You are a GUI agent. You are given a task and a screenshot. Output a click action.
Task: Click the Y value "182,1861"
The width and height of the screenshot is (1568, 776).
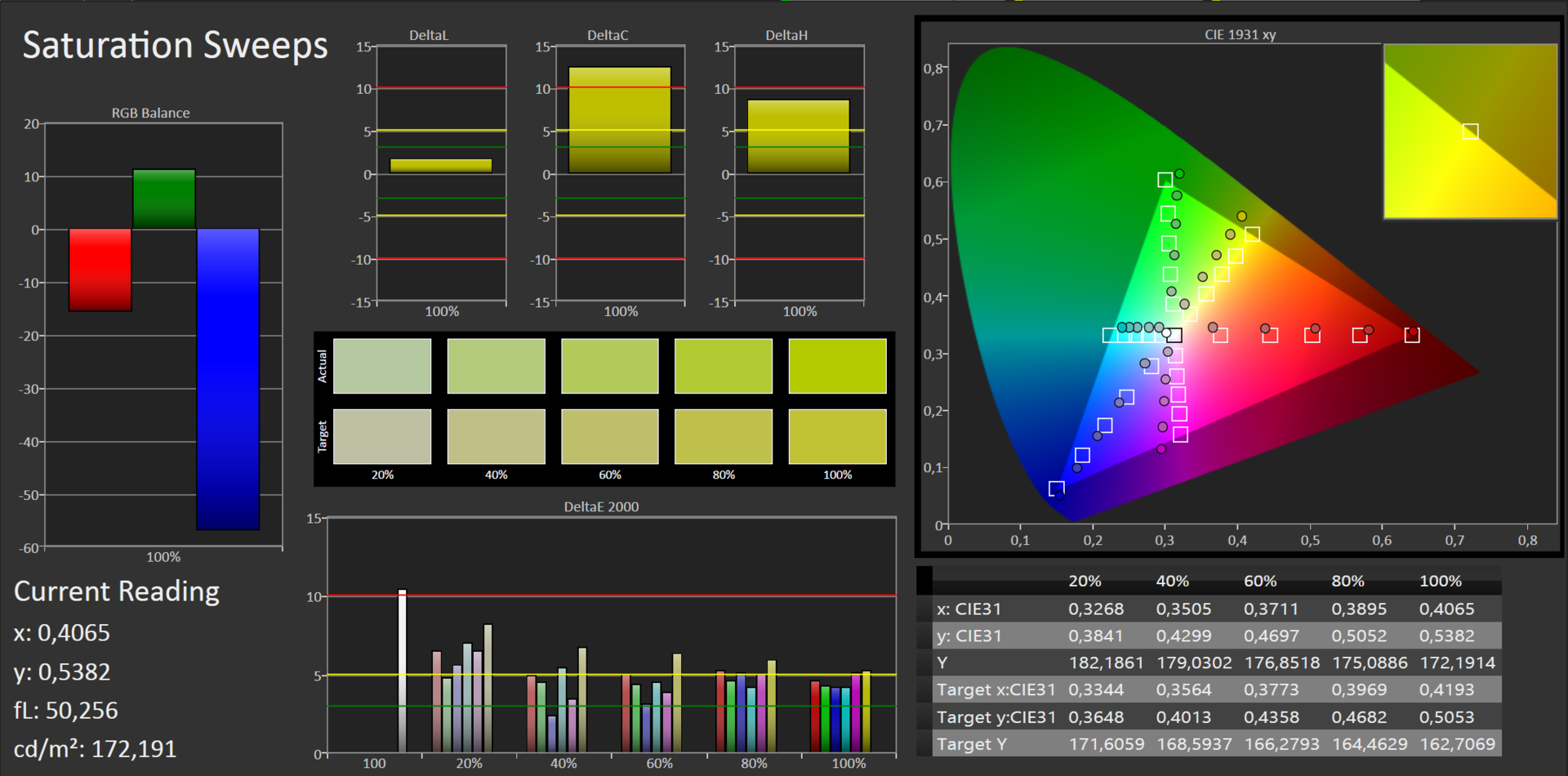tap(1107, 662)
